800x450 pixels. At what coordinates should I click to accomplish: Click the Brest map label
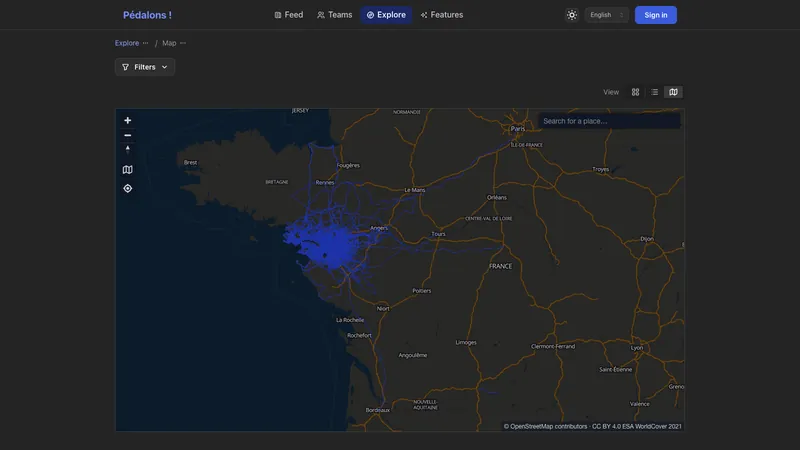point(190,163)
